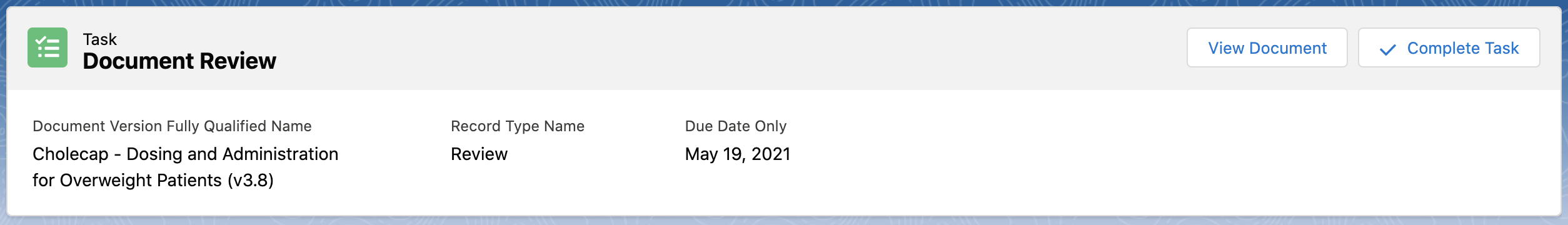Image resolution: width=1568 pixels, height=225 pixels.
Task: Click the Due Date Only label
Action: (x=736, y=126)
